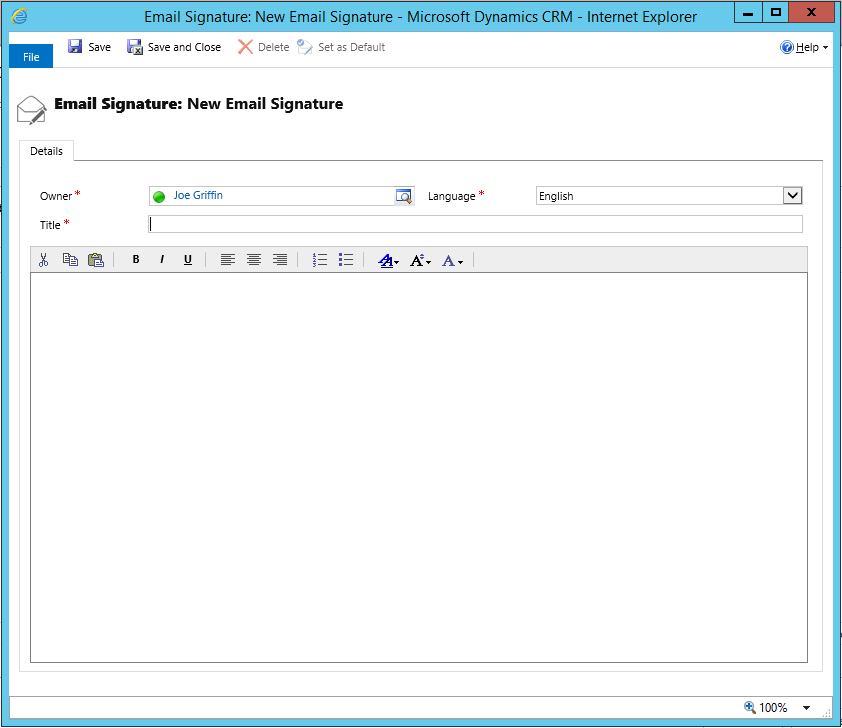The height and width of the screenshot is (728, 842).
Task: Click Save and Close
Action: [x=174, y=47]
